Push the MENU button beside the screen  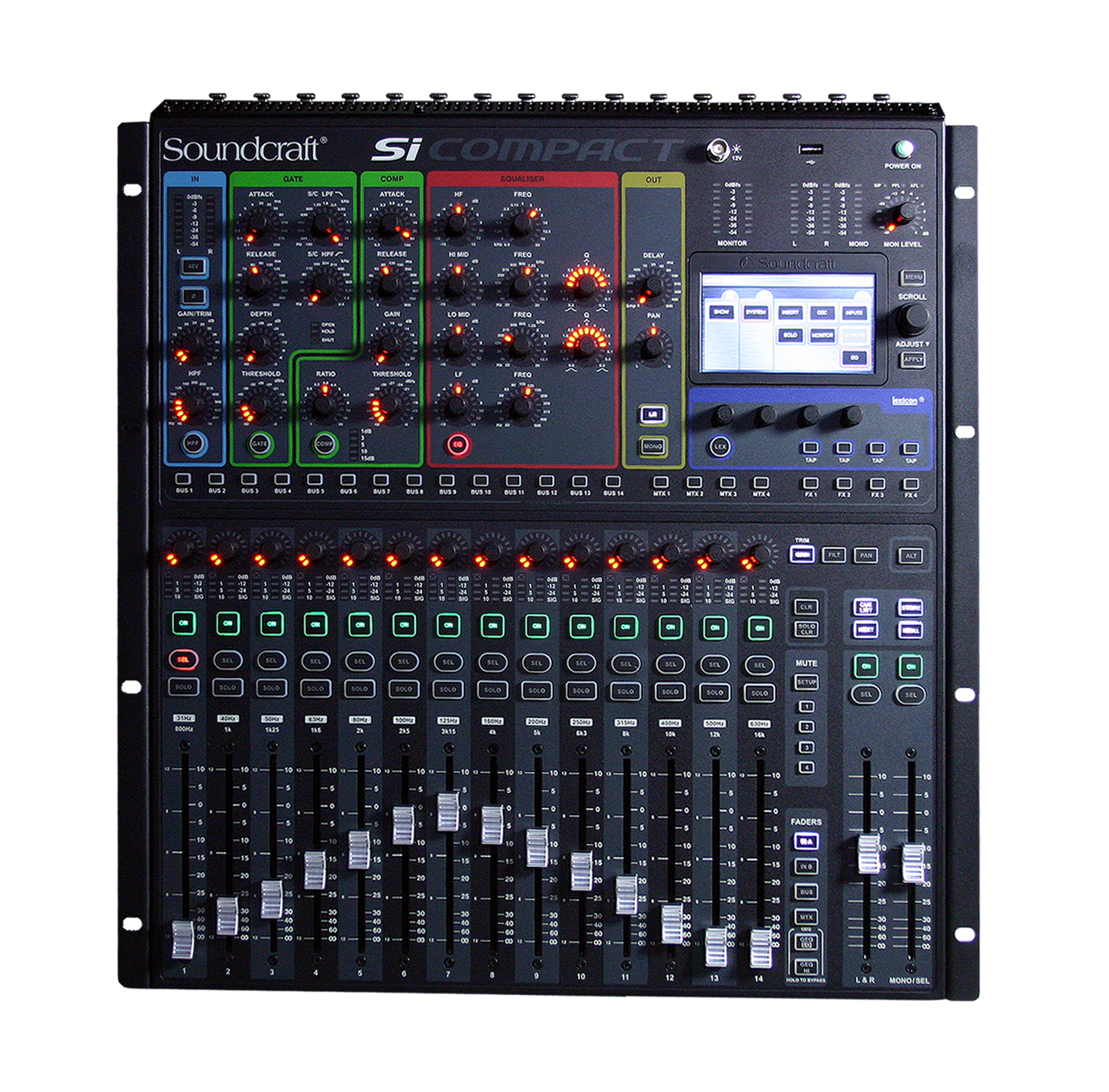point(913,278)
